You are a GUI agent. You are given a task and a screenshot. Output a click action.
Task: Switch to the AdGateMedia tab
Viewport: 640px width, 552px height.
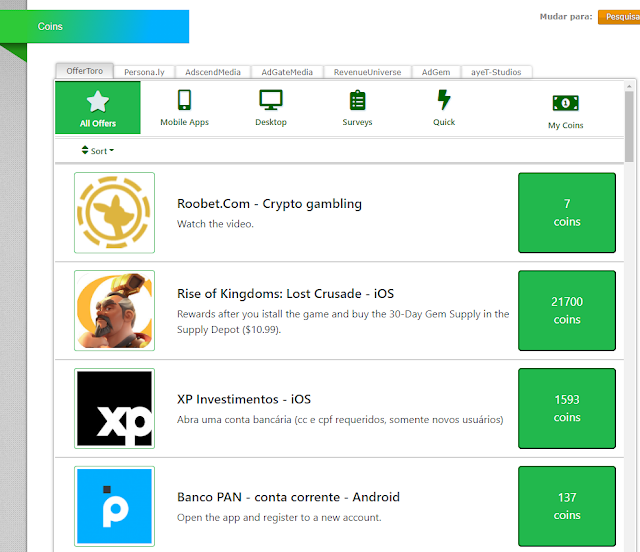[x=287, y=72]
